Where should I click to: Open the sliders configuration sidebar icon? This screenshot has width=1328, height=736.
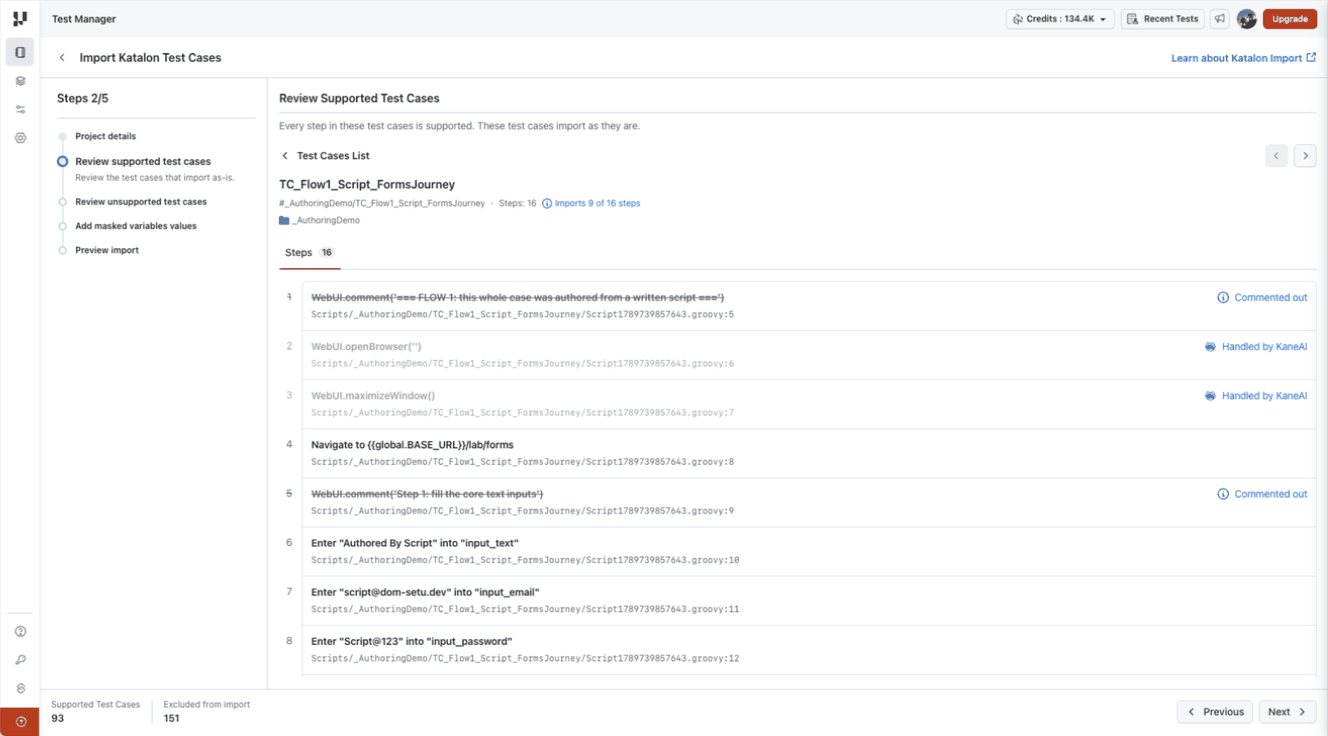(x=20, y=110)
